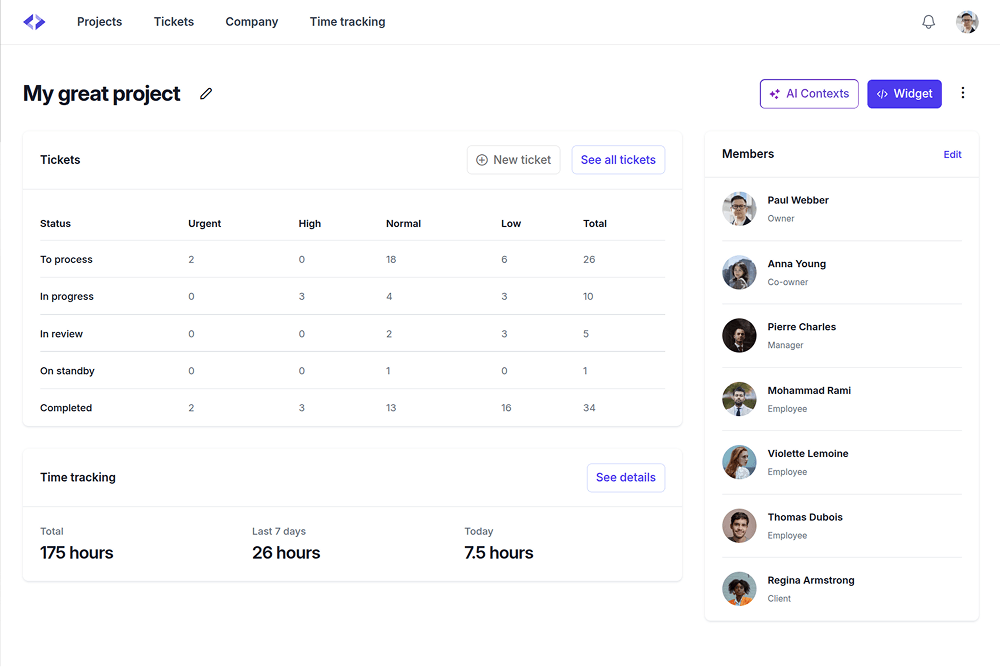This screenshot has height=667, width=1000.
Task: Open the user profile avatar menu
Action: 967,22
